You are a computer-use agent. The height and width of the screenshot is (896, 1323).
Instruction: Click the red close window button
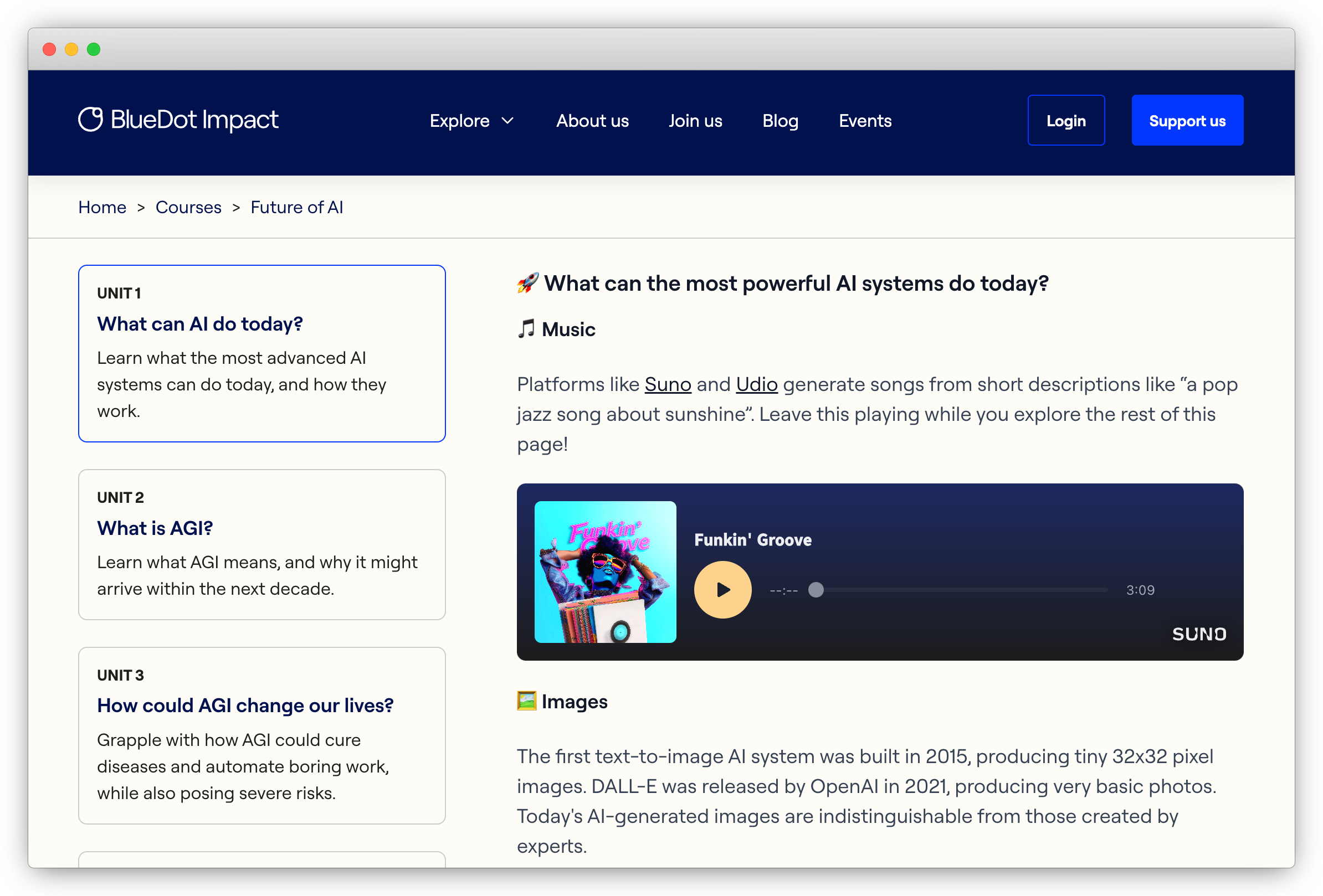pyautogui.click(x=49, y=49)
